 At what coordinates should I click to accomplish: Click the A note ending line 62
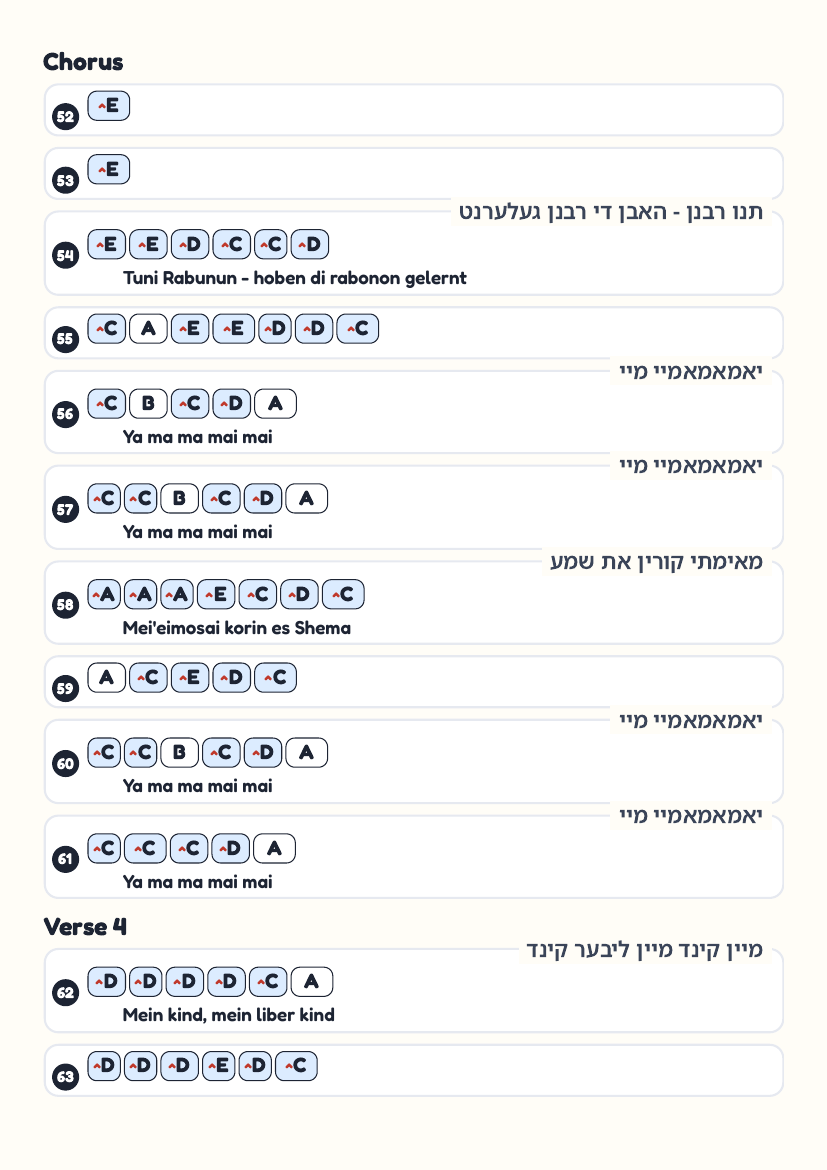(312, 982)
